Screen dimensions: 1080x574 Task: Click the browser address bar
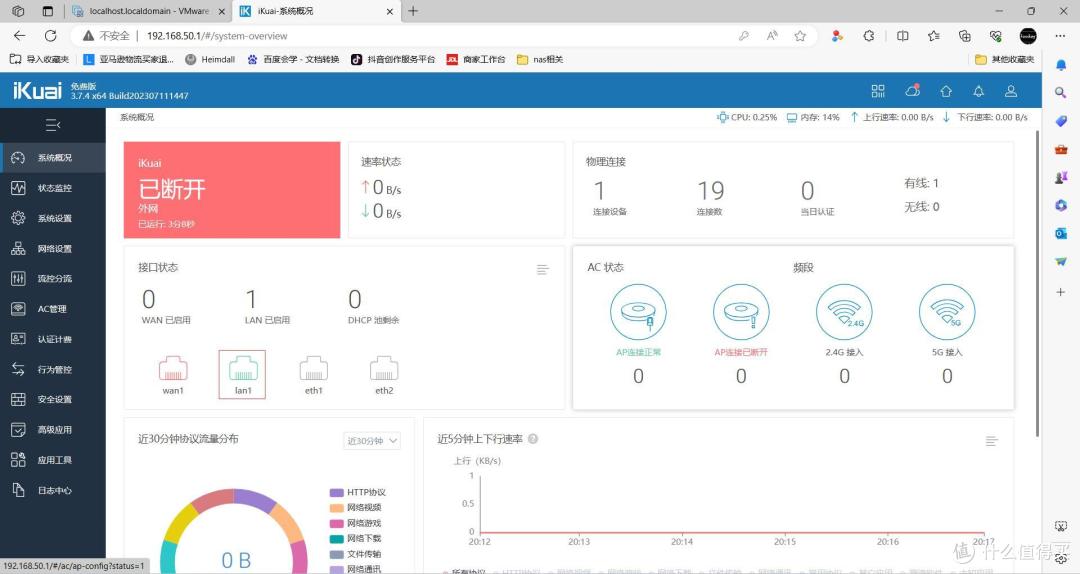pyautogui.click(x=441, y=36)
